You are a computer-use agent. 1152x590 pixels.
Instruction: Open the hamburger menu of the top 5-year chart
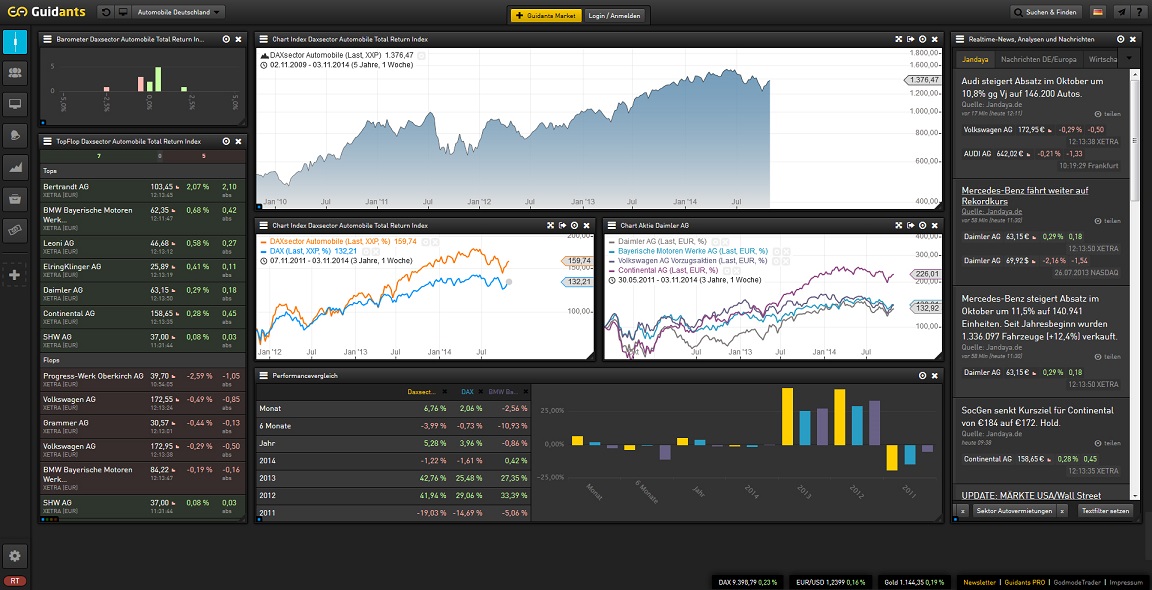point(264,39)
